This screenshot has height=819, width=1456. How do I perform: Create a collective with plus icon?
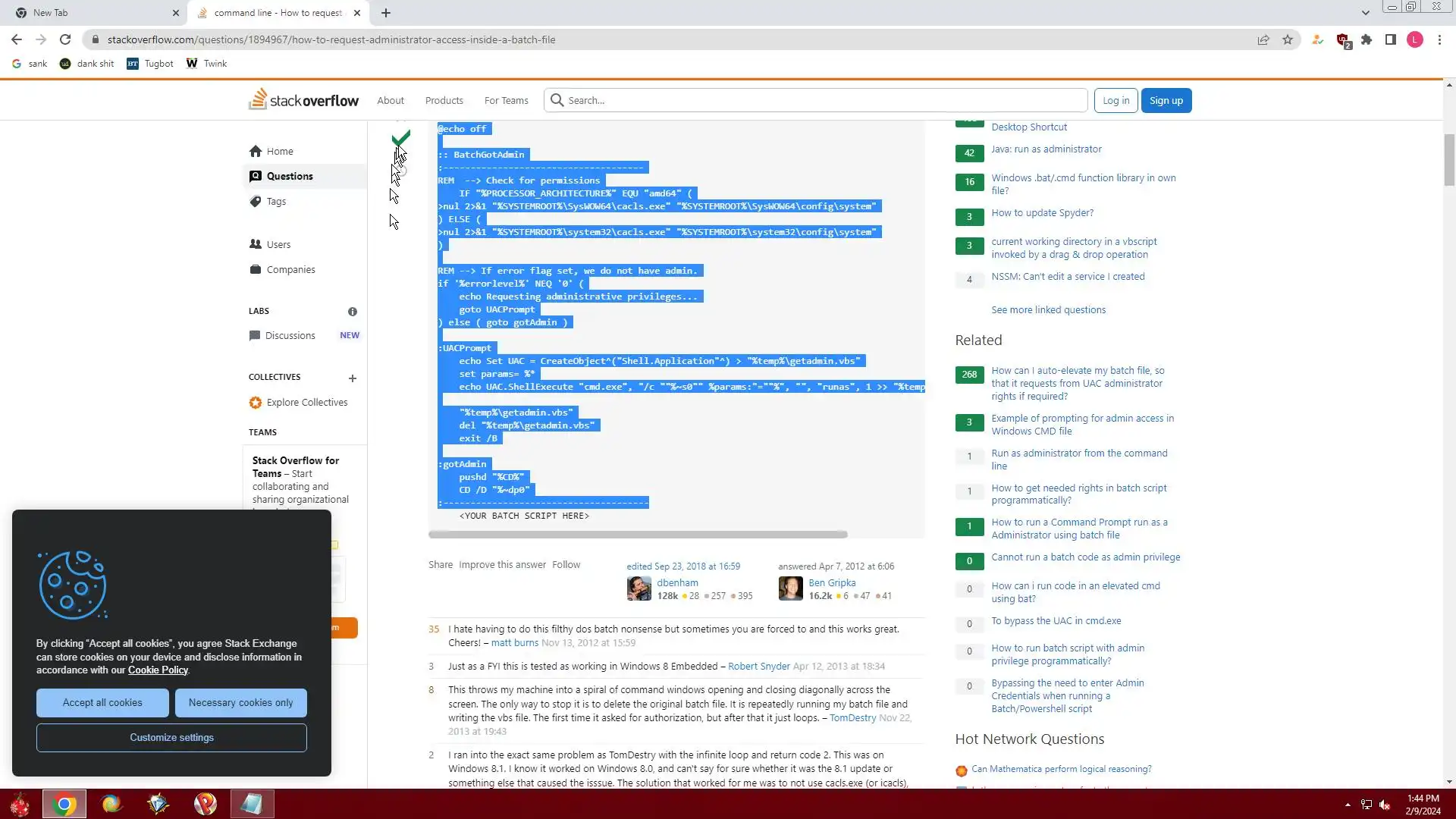352,378
